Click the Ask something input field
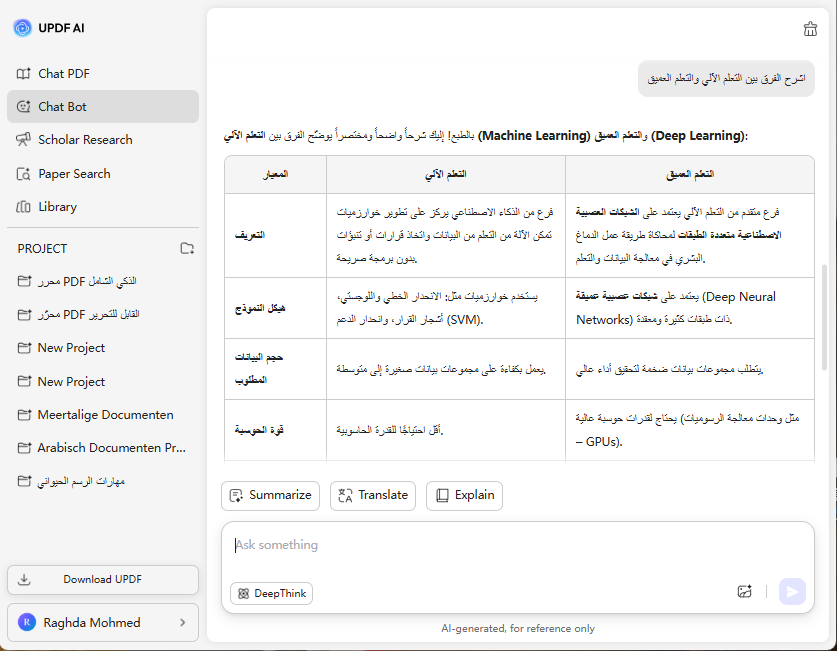837x651 pixels. [480, 546]
